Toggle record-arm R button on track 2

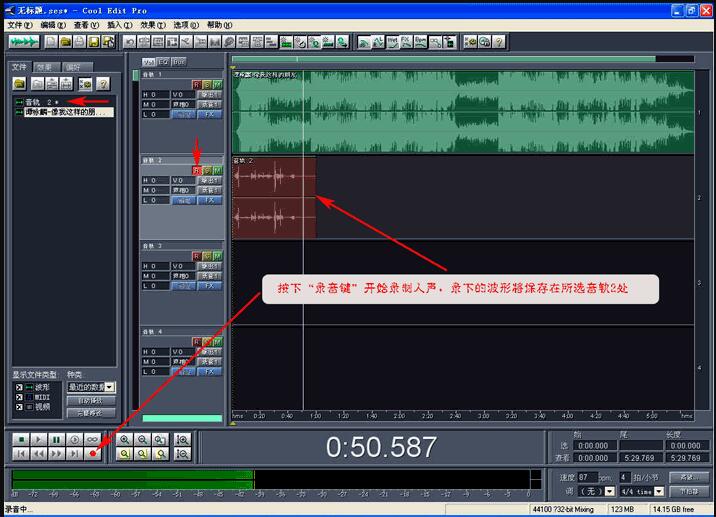196,170
